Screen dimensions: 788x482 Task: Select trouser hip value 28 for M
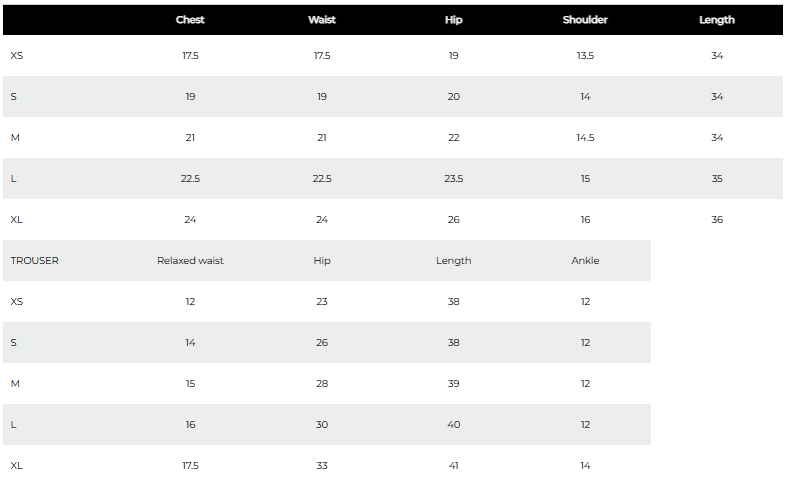pos(322,383)
